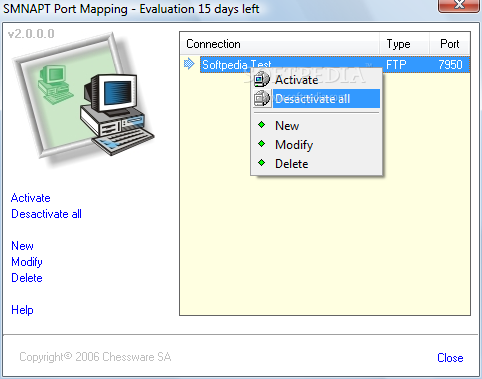482x379 pixels.
Task: Click the blue arrow icon beside Softpedia Test
Action: tap(189, 64)
